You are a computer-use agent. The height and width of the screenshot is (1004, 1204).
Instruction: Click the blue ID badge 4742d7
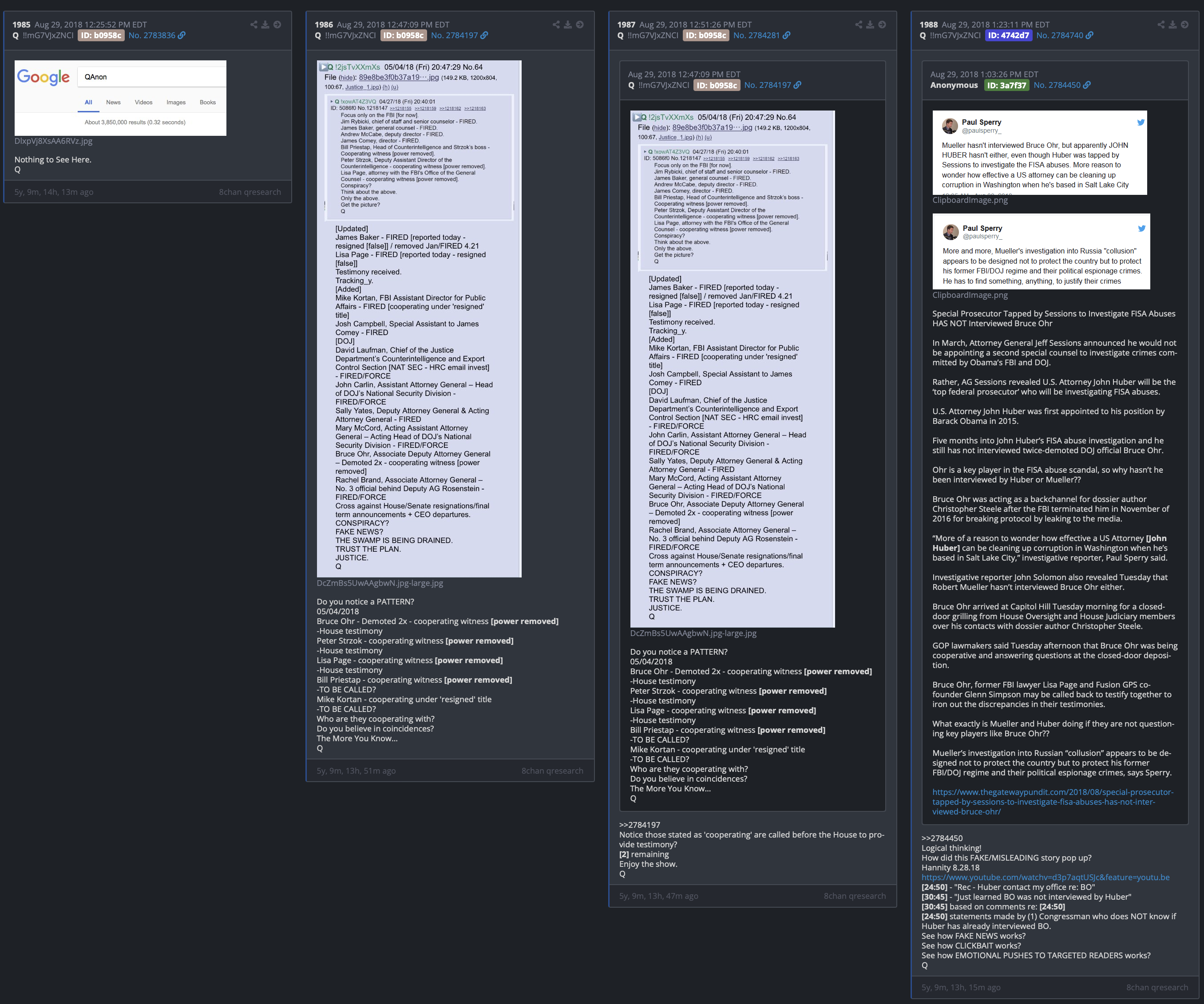tap(1009, 36)
